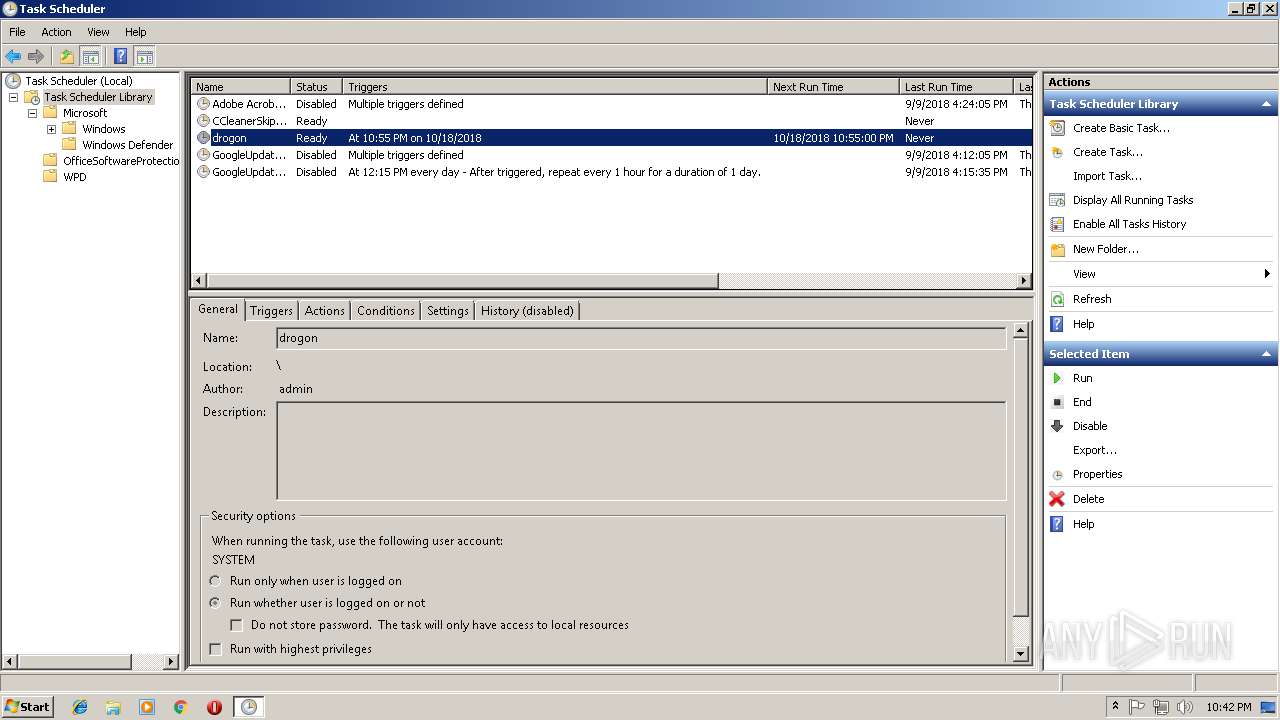Open the File menu
This screenshot has width=1280, height=720.
17,32
